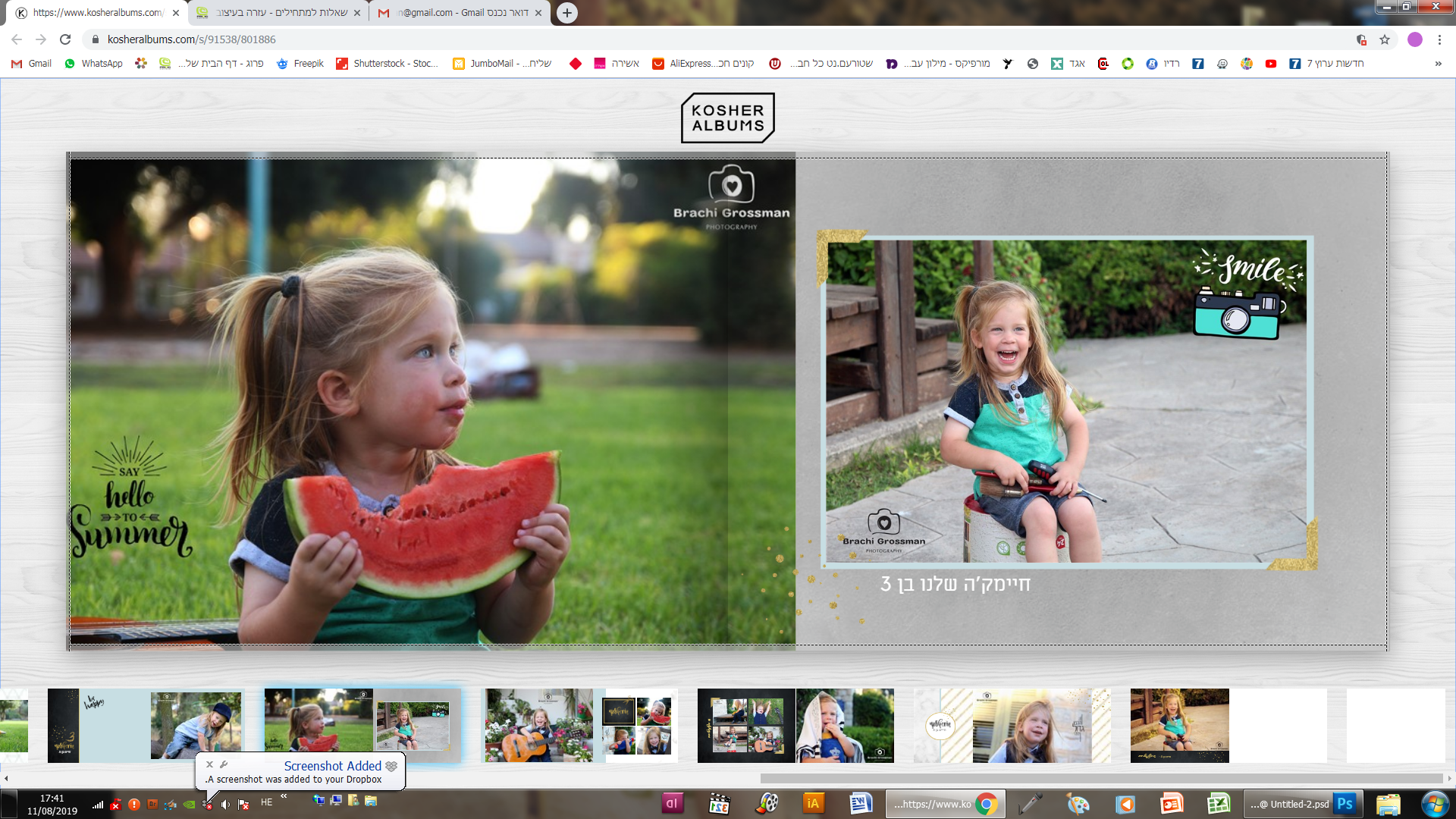Bookmark this page with star icon
Image resolution: width=1456 pixels, height=819 pixels.
coord(1385,39)
